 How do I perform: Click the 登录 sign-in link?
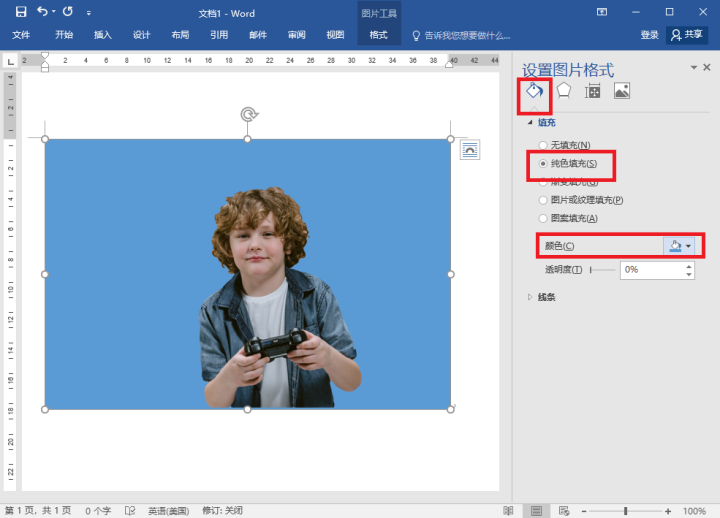point(649,35)
